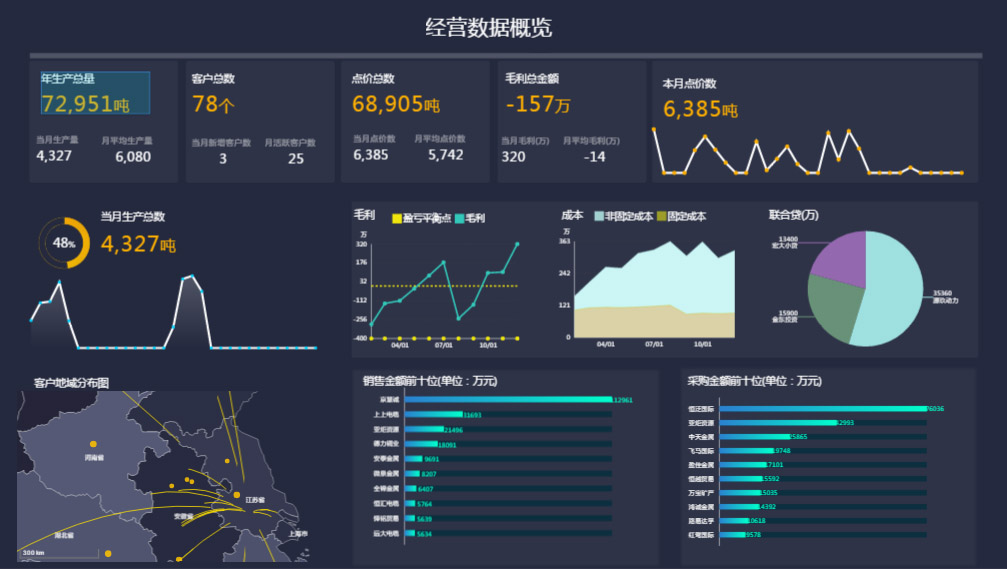Screen dimensions: 1007x569
Task: Click the purchase bar labeled 76036
Action: click(x=823, y=408)
